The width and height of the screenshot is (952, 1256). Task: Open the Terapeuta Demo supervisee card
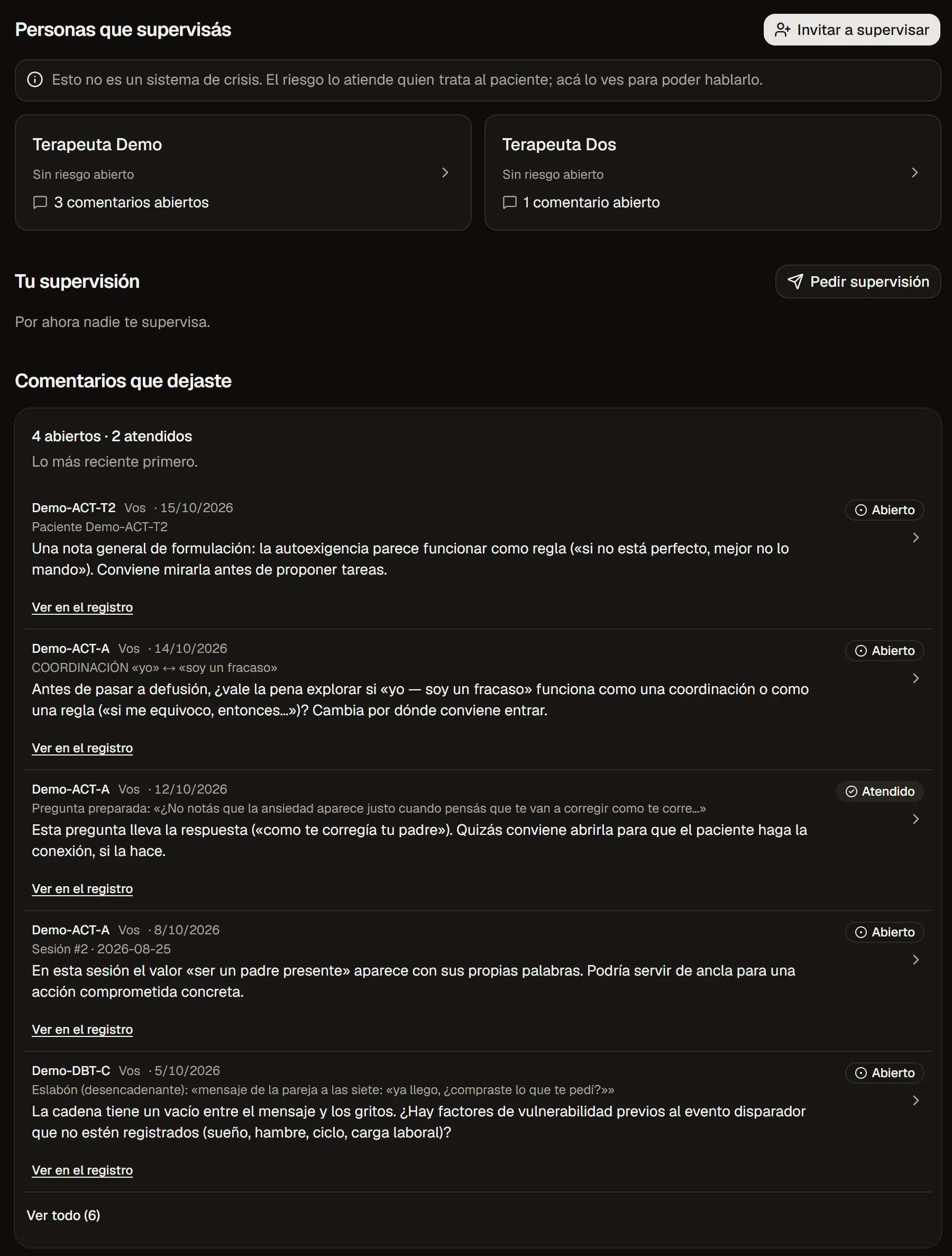click(x=243, y=172)
